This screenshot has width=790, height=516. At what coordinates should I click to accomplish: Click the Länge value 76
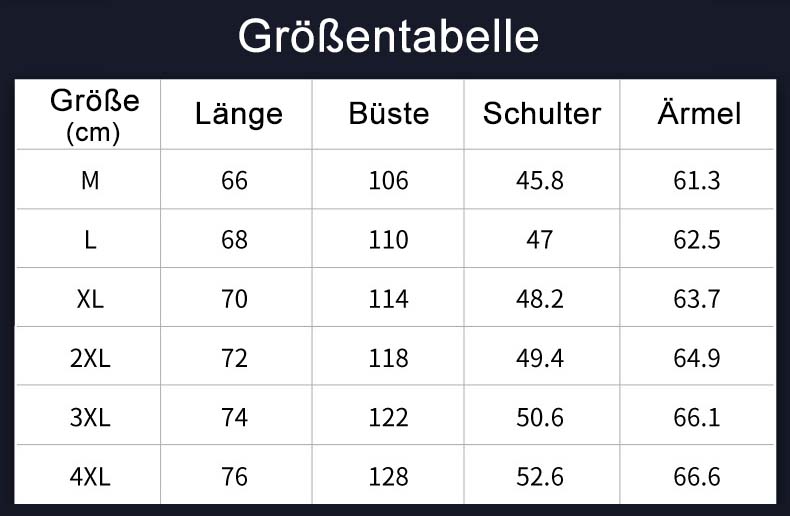pos(234,477)
